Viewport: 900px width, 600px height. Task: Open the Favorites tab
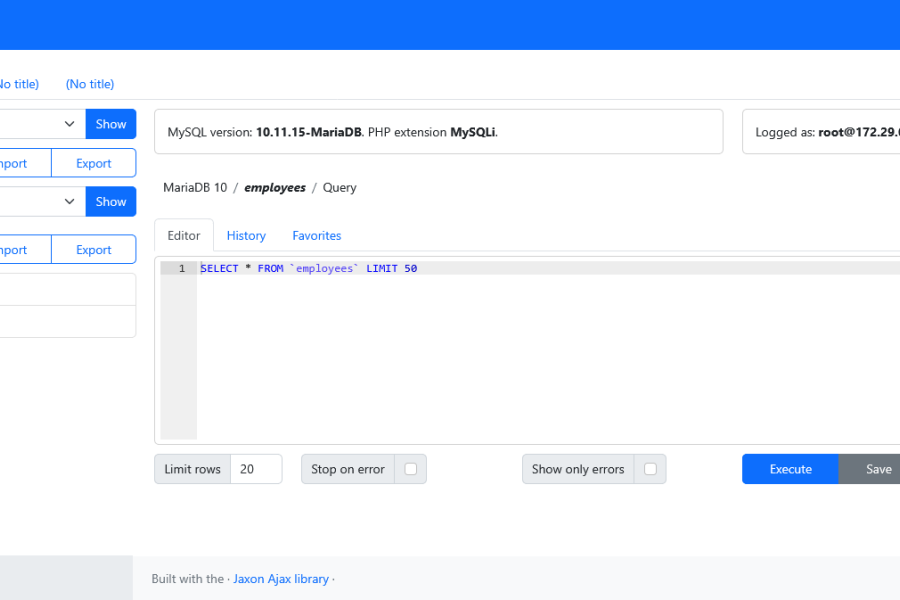click(317, 236)
